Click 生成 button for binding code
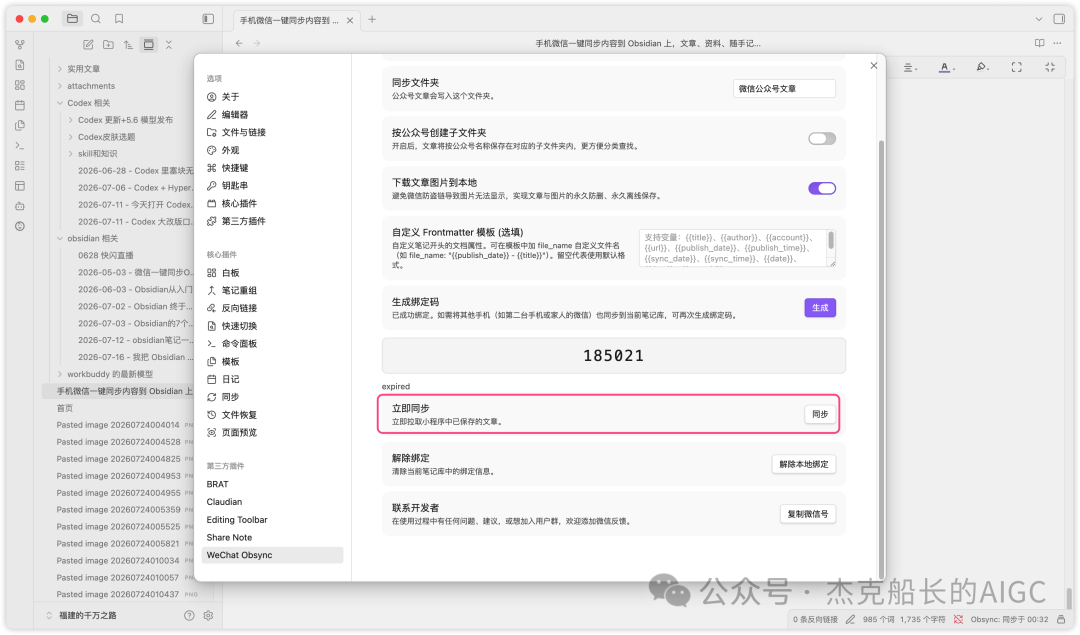The image size is (1080, 635). (820, 307)
